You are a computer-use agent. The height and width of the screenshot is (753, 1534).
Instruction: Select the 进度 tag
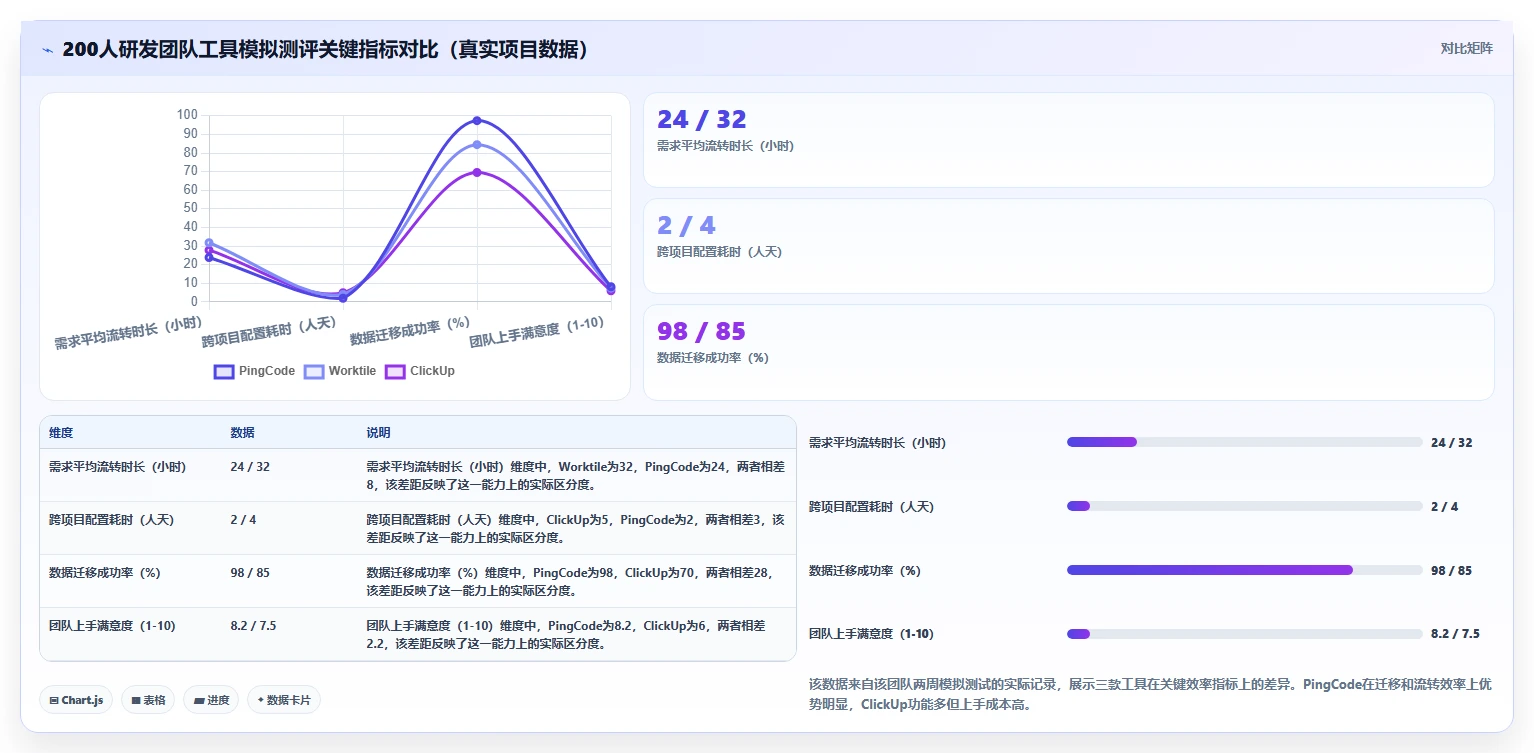point(211,700)
